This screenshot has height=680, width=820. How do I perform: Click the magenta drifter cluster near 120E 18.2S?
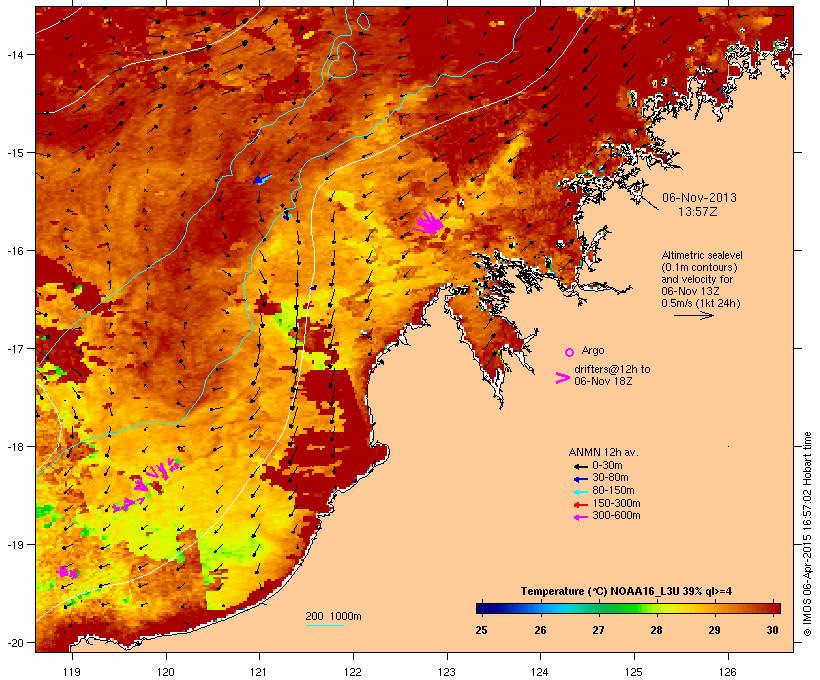click(161, 470)
